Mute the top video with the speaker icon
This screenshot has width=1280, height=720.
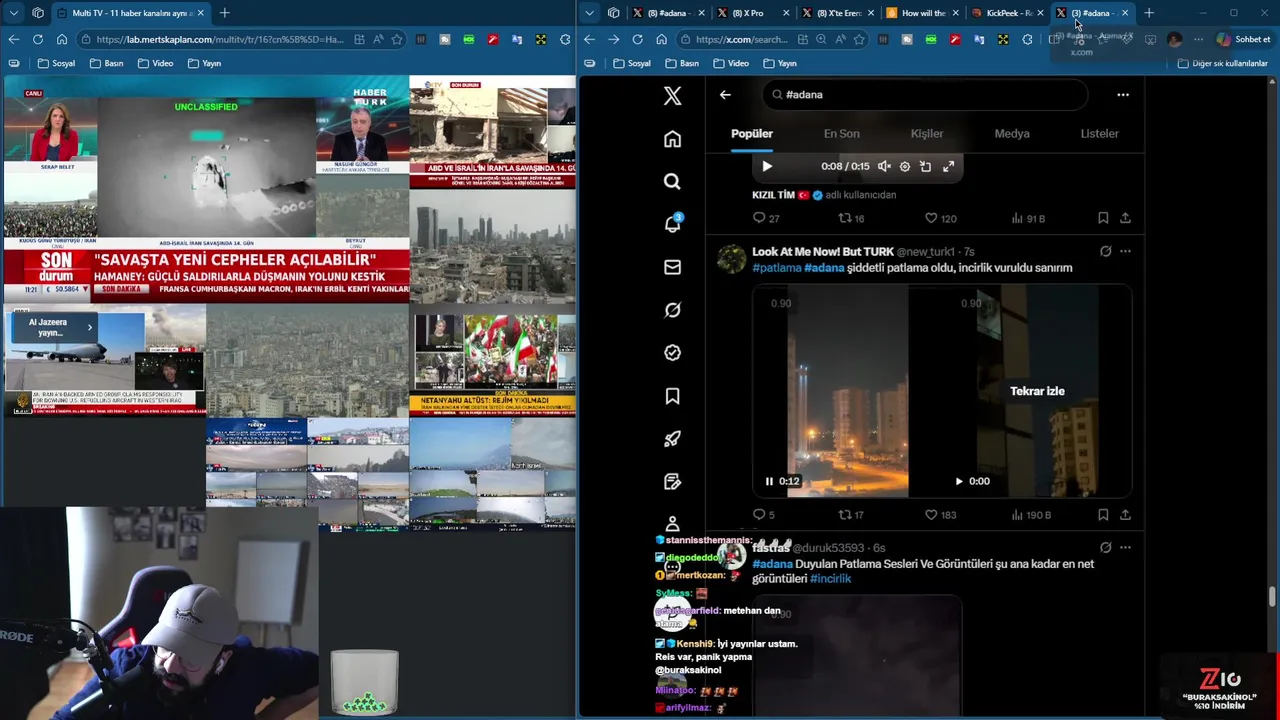pos(884,166)
